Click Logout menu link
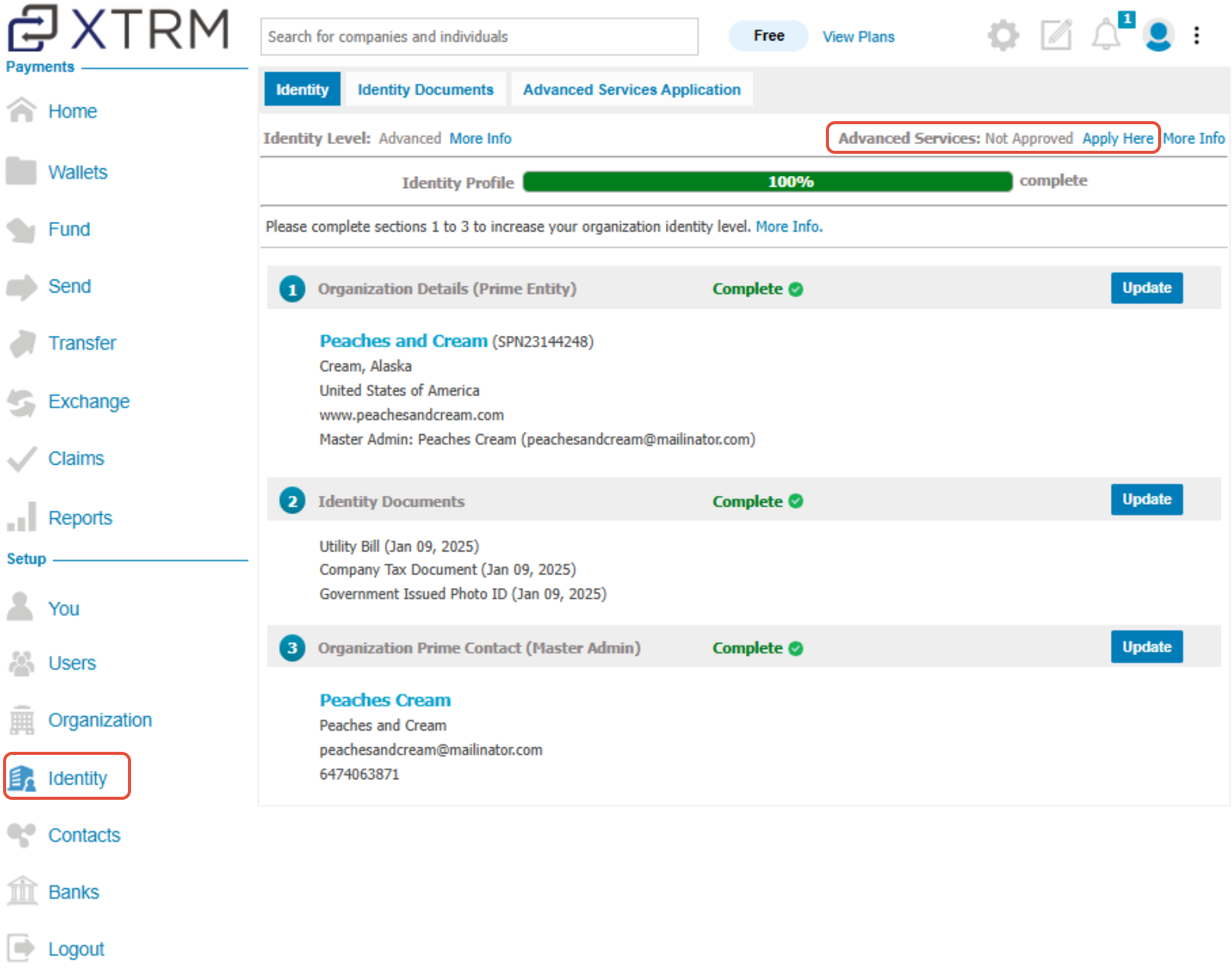Screen dimensions: 1232x972 point(76,949)
